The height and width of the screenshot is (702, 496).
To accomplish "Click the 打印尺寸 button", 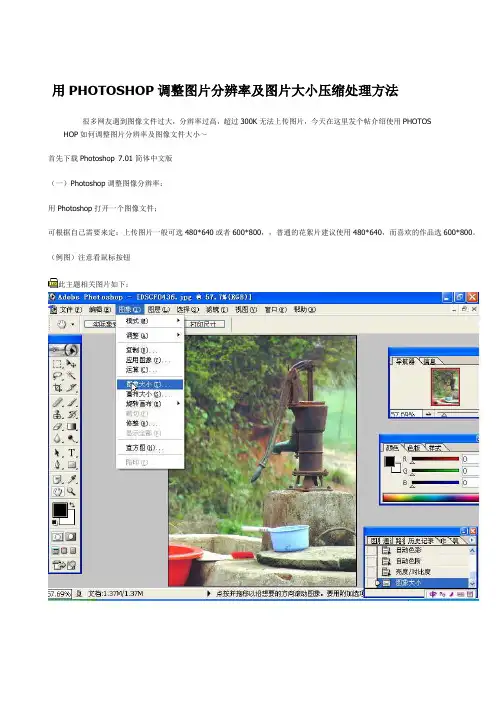I will click(204, 324).
